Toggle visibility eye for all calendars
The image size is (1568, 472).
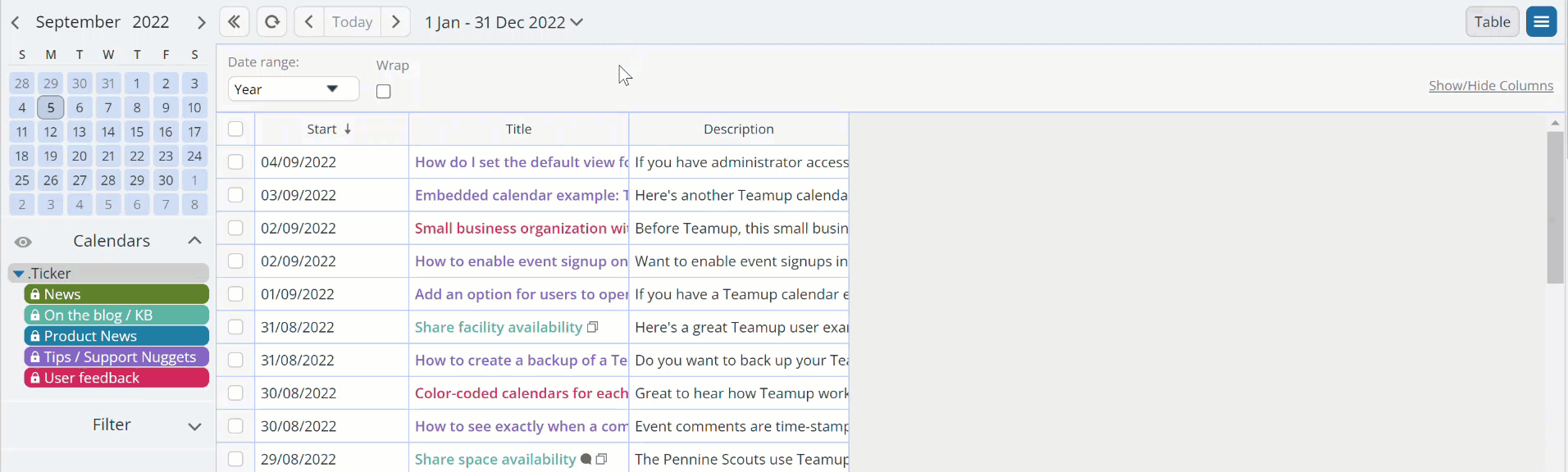(23, 242)
